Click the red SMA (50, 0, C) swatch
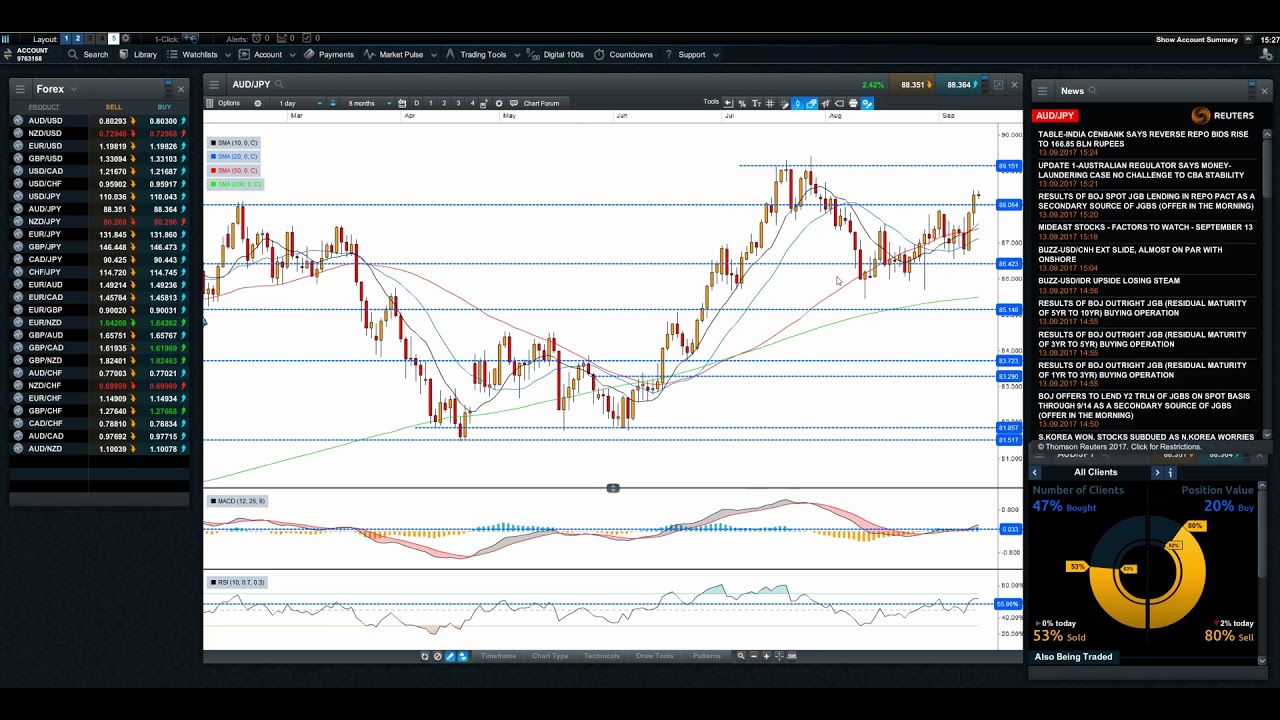This screenshot has height=720, width=1280. pyautogui.click(x=213, y=171)
